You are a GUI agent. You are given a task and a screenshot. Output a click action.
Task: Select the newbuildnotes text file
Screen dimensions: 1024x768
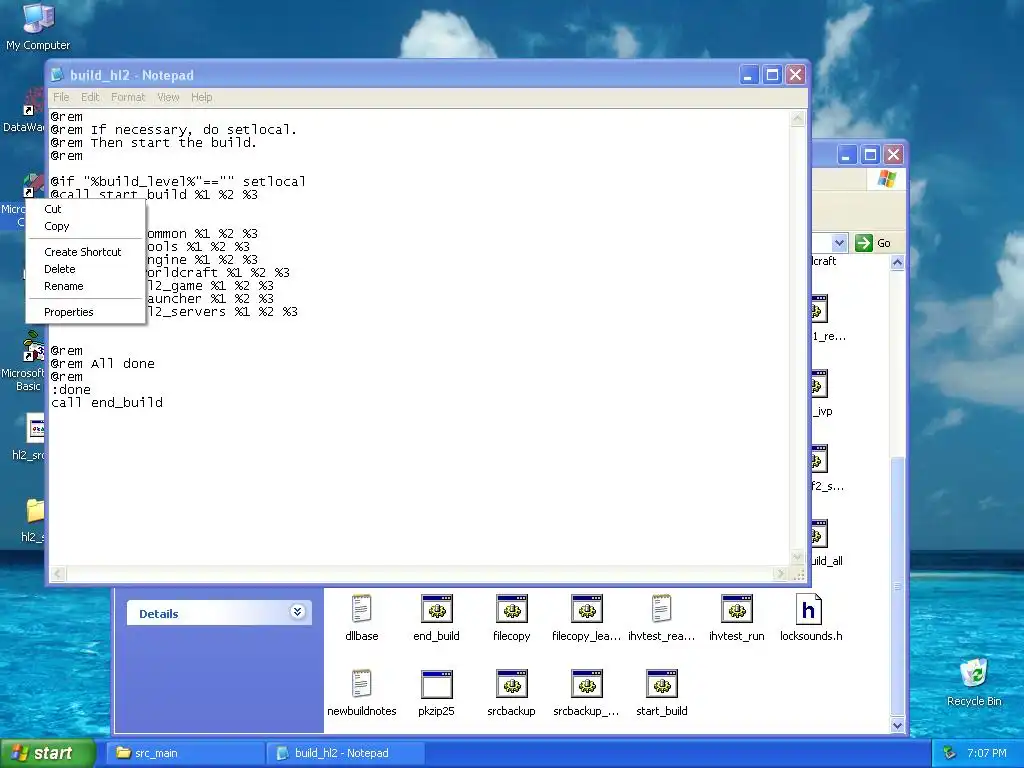pos(361,694)
